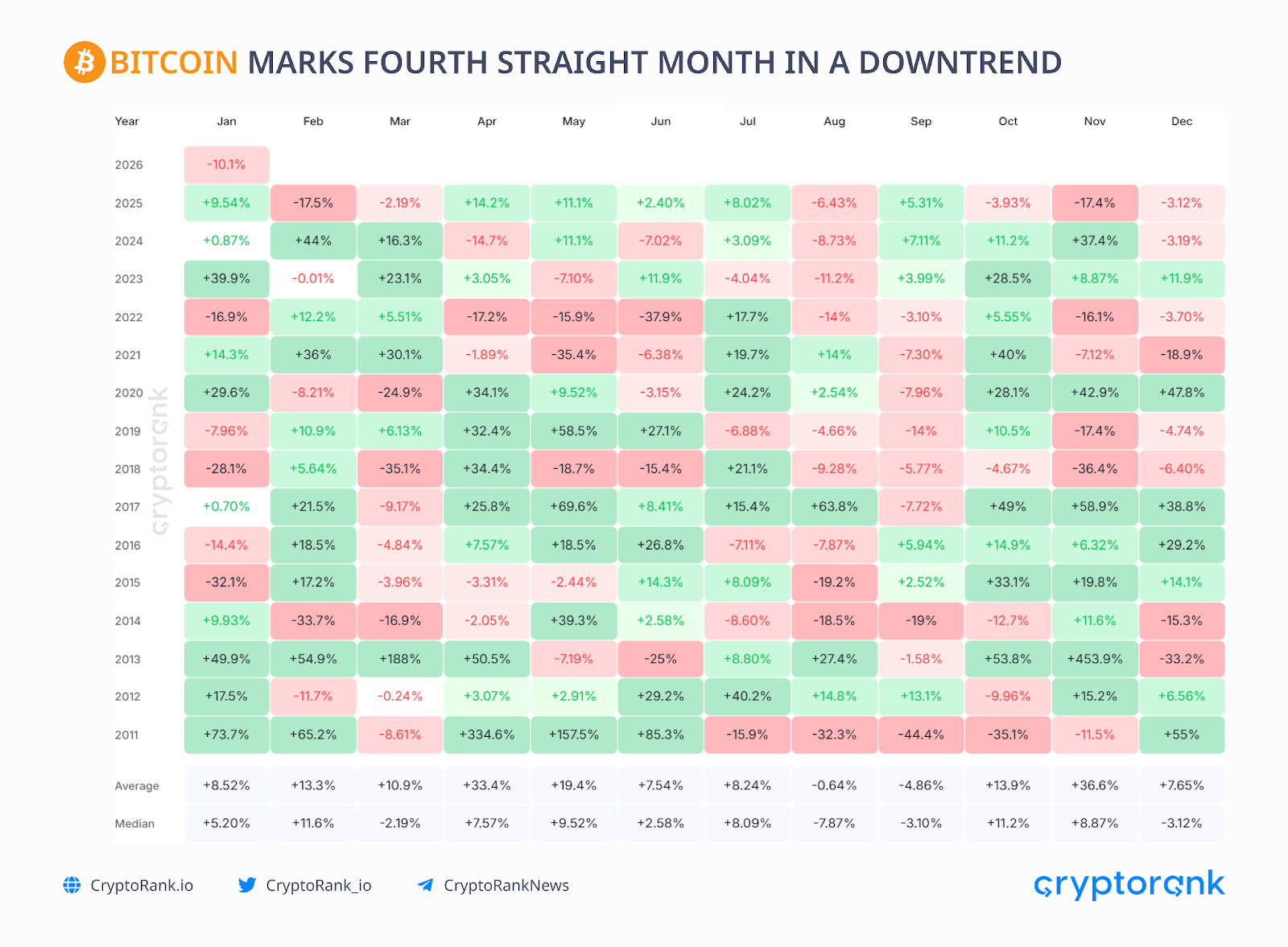Click the chart title headline text

[585, 63]
